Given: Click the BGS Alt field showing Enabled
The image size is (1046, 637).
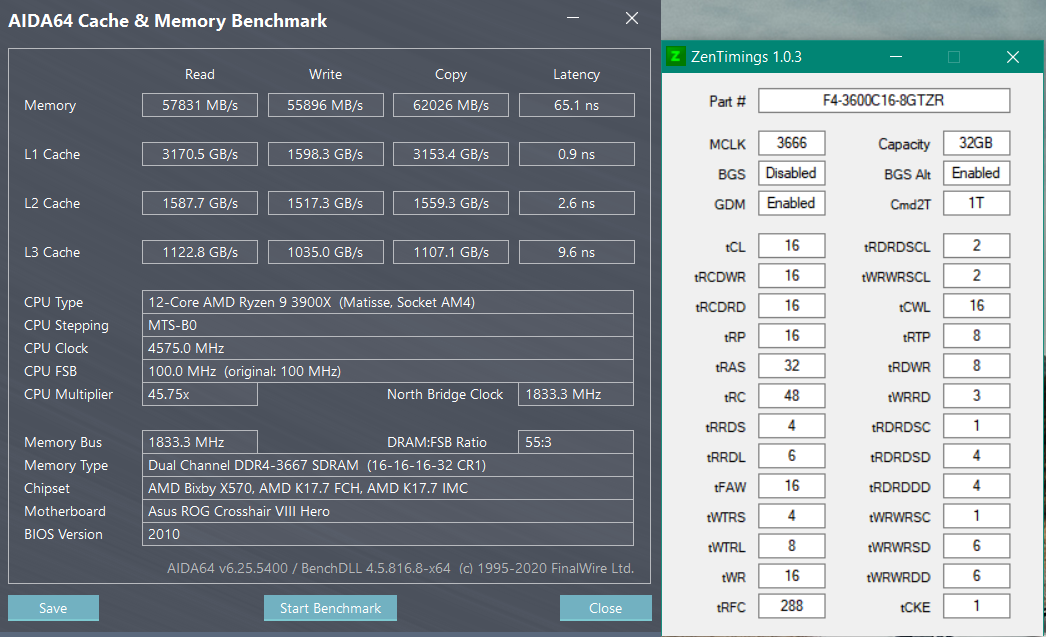Looking at the screenshot, I should tap(977, 173).
